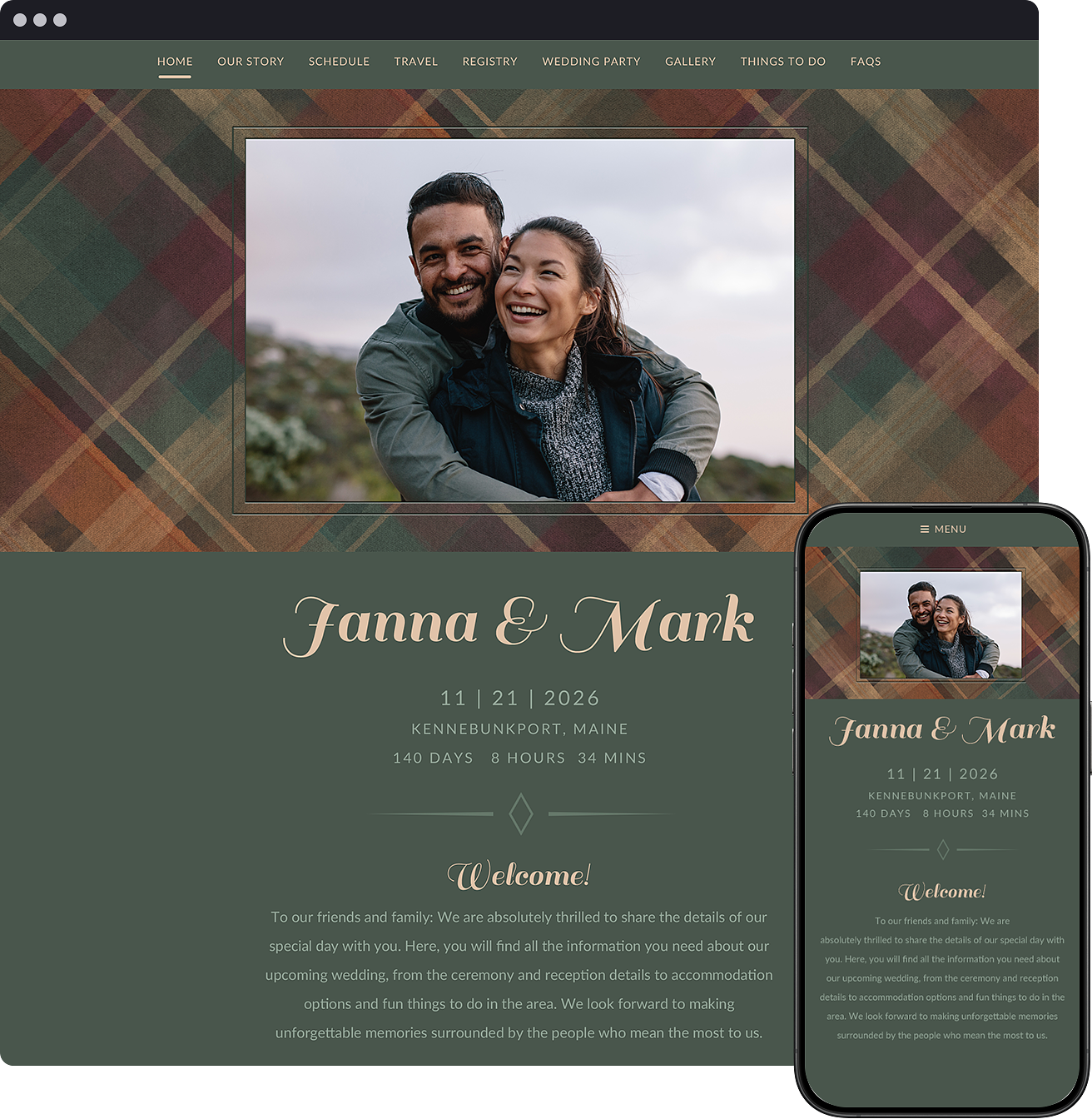
Task: View the Wedding Party page
Action: 591,62
